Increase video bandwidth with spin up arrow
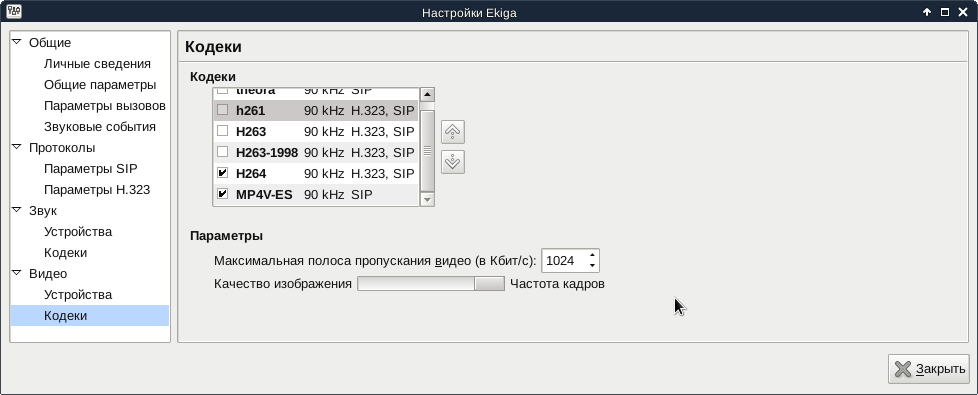The height and width of the screenshot is (395, 978). pyautogui.click(x=592, y=255)
